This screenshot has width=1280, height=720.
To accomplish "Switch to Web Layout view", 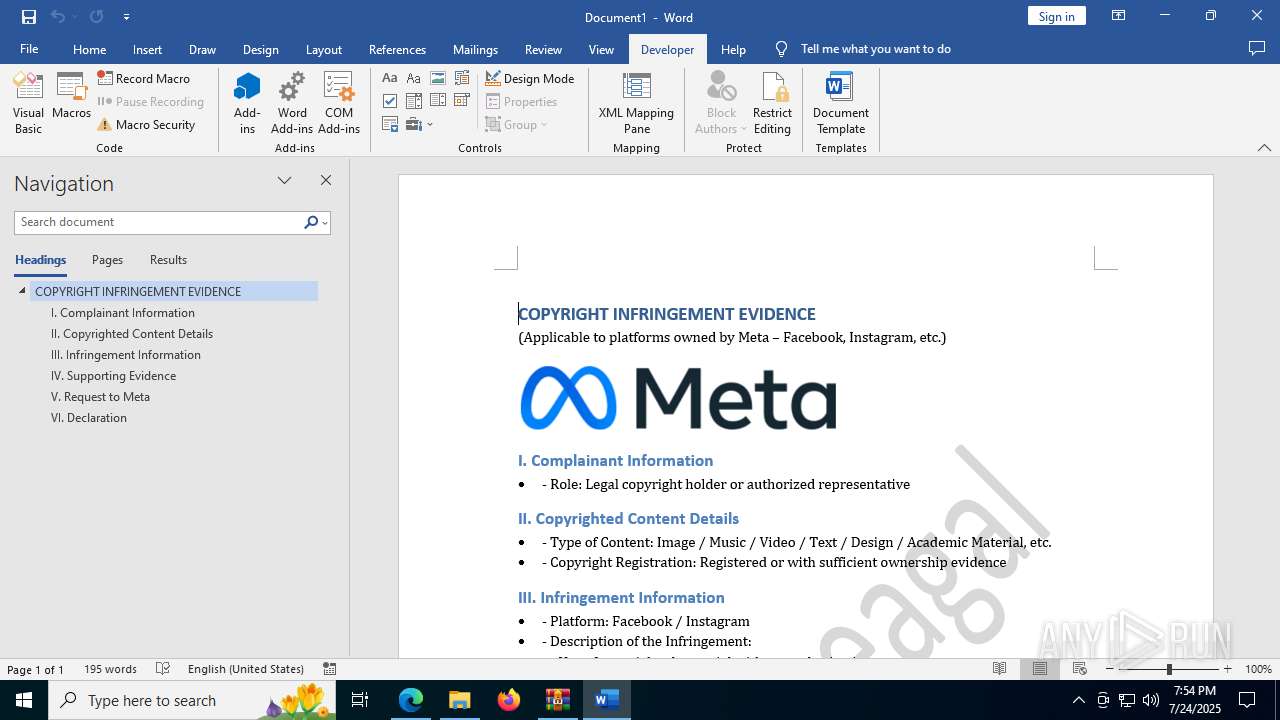I will pos(1080,669).
